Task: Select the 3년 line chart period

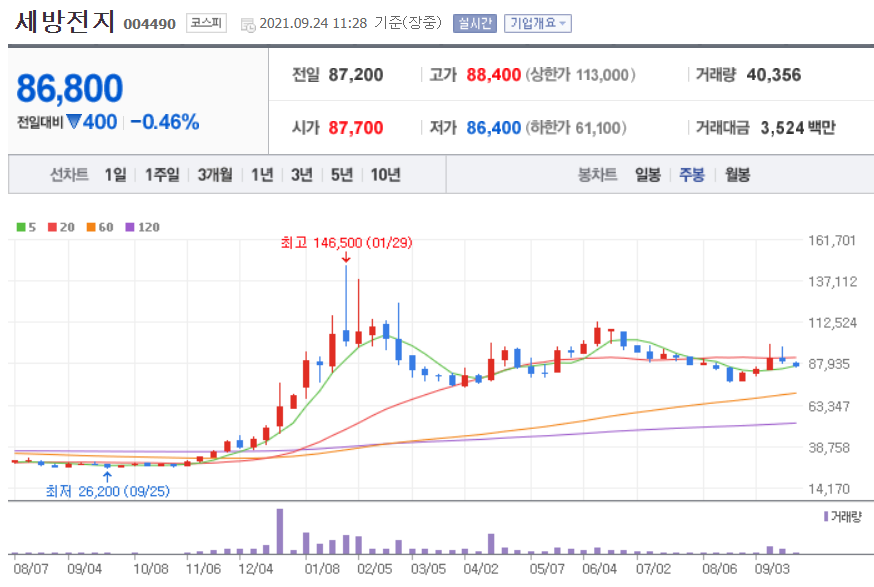Action: tap(302, 175)
